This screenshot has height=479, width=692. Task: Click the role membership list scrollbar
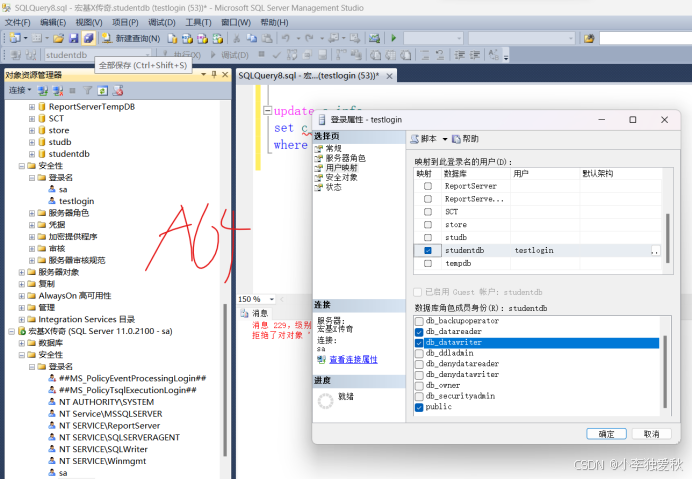(x=665, y=371)
